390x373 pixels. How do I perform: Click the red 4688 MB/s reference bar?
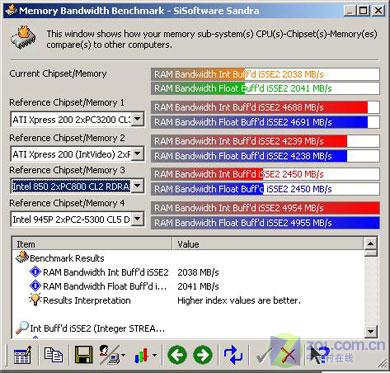click(265, 107)
